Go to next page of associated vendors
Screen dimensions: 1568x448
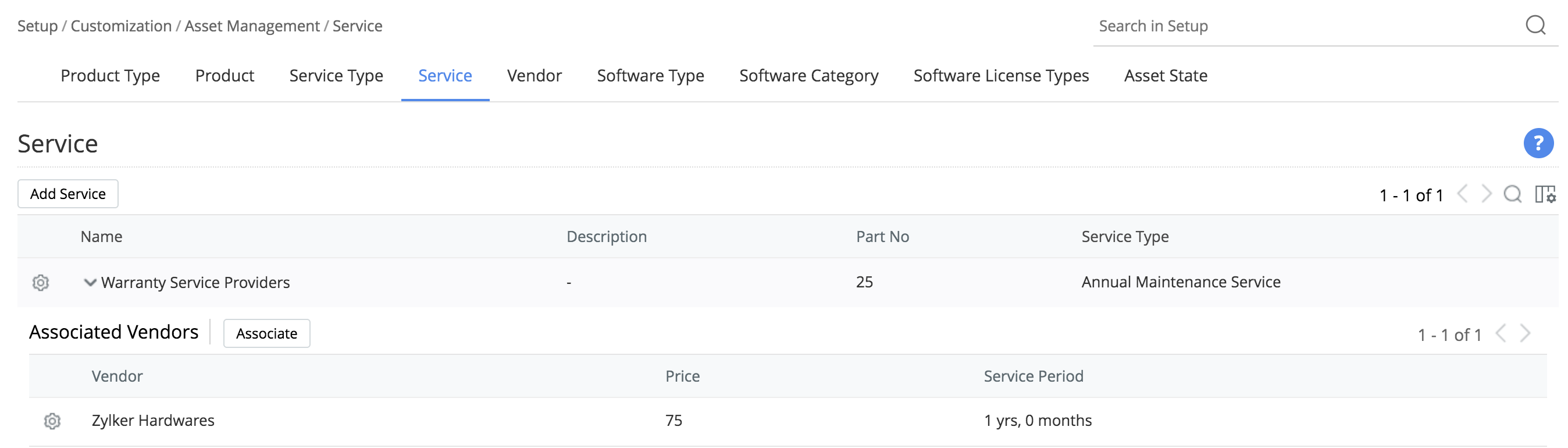[x=1526, y=333]
